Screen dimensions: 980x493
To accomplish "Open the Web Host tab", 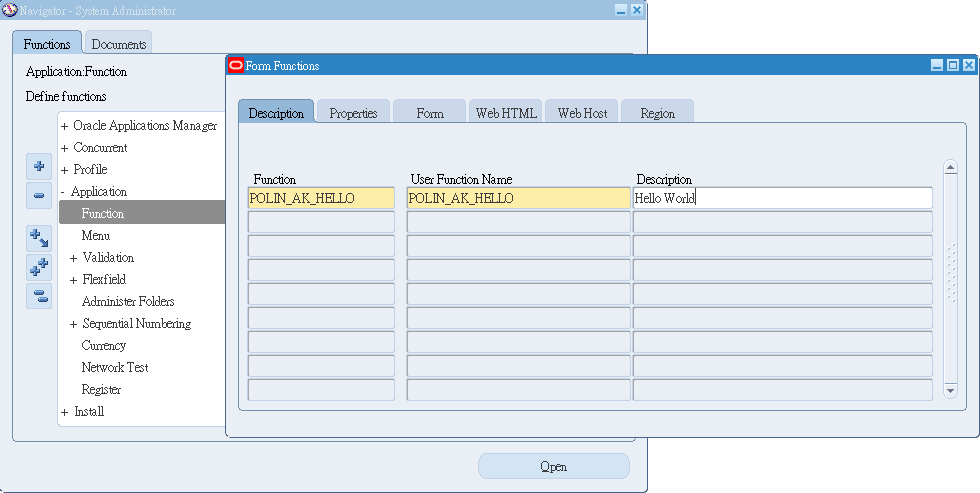I will pos(582,112).
